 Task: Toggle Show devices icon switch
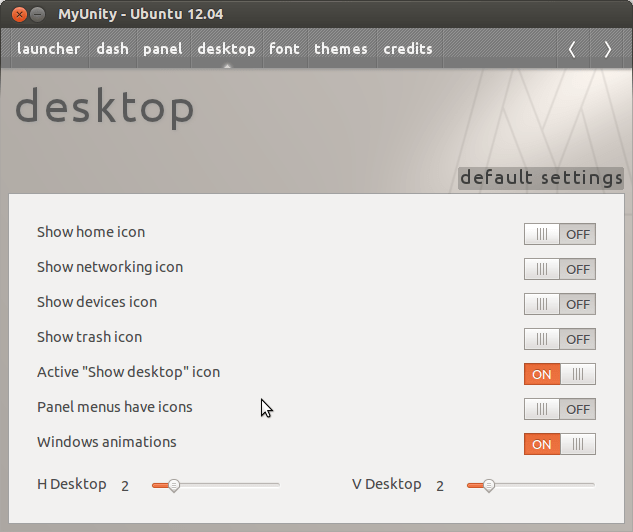[x=560, y=304]
